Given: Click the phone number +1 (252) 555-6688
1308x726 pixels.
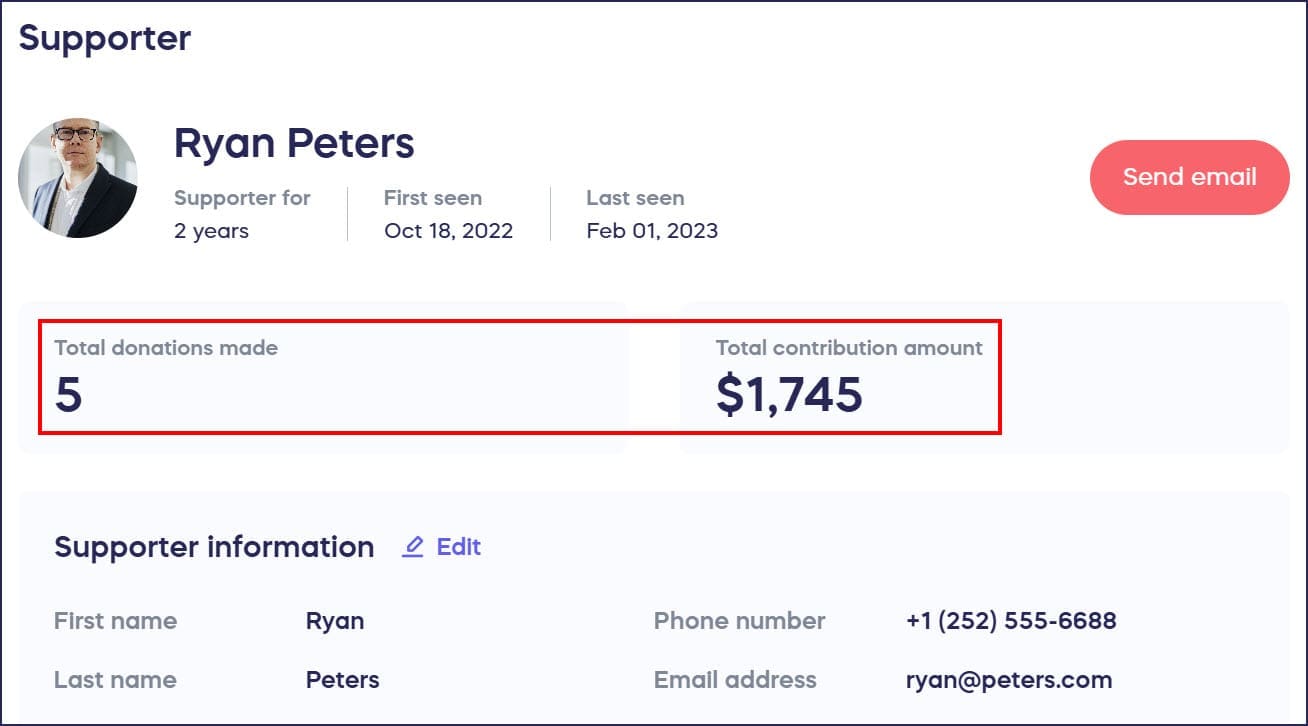Looking at the screenshot, I should tap(1010, 621).
